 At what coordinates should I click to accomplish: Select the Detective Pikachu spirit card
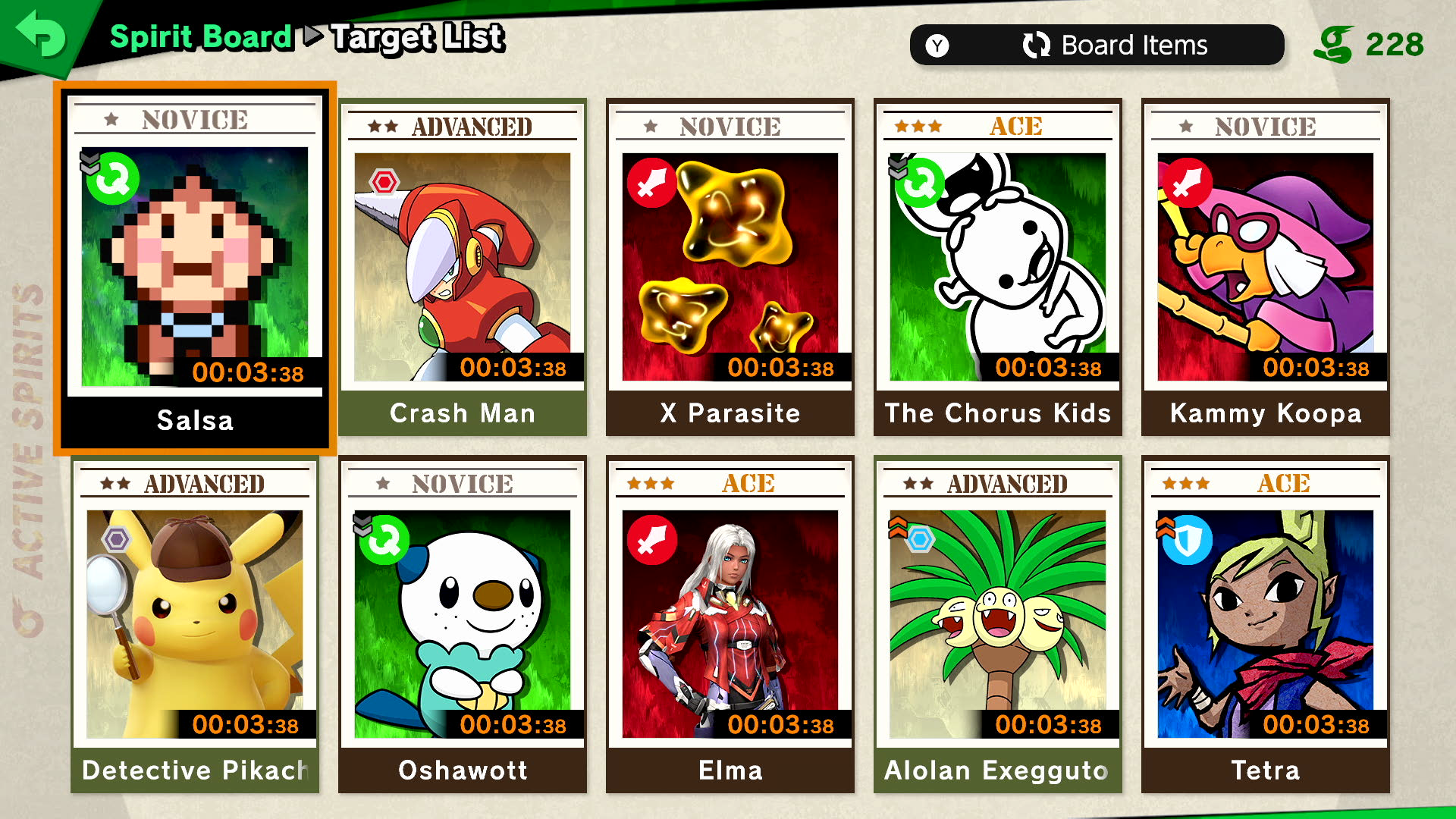click(195, 624)
